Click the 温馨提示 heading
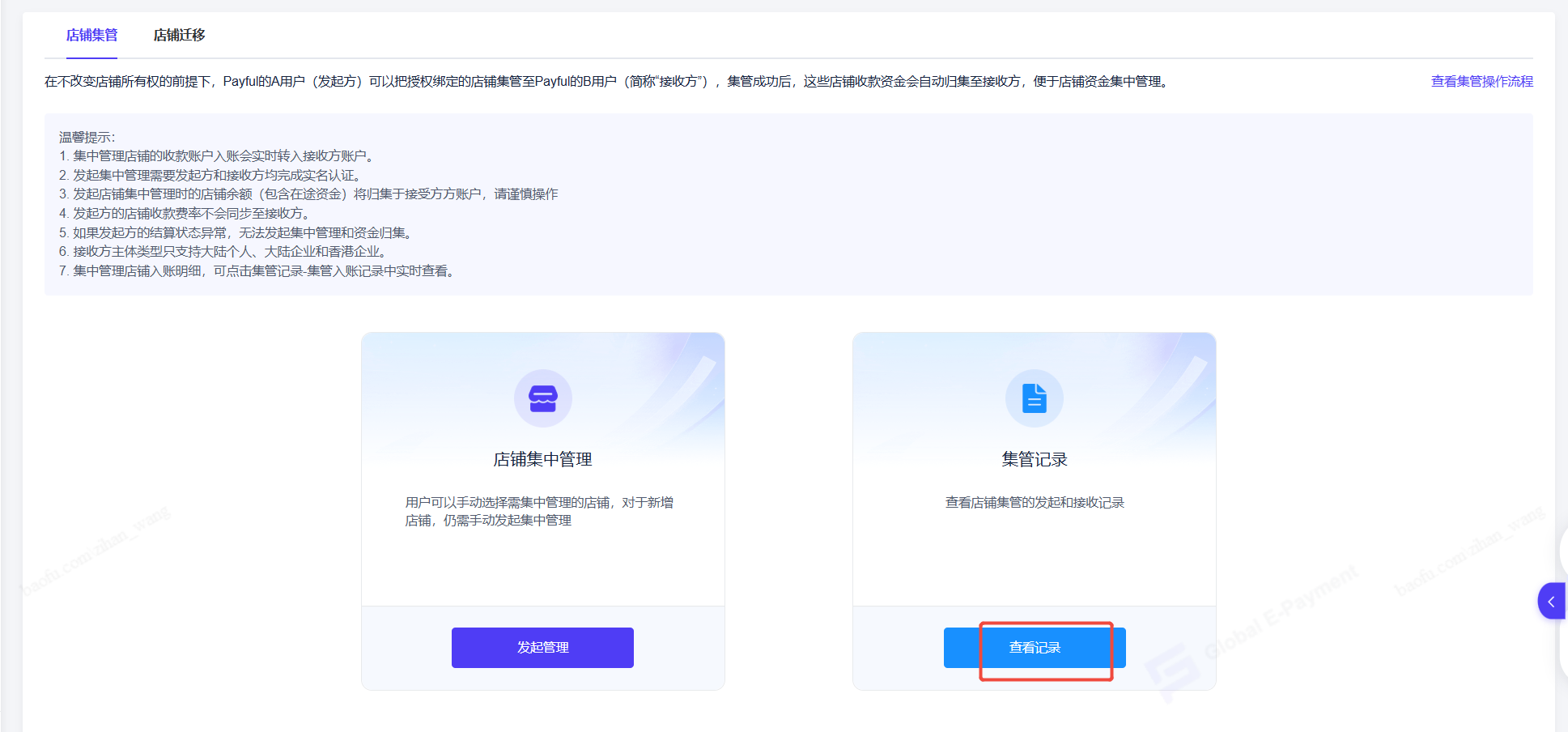The image size is (1568, 732). pyautogui.click(x=87, y=138)
